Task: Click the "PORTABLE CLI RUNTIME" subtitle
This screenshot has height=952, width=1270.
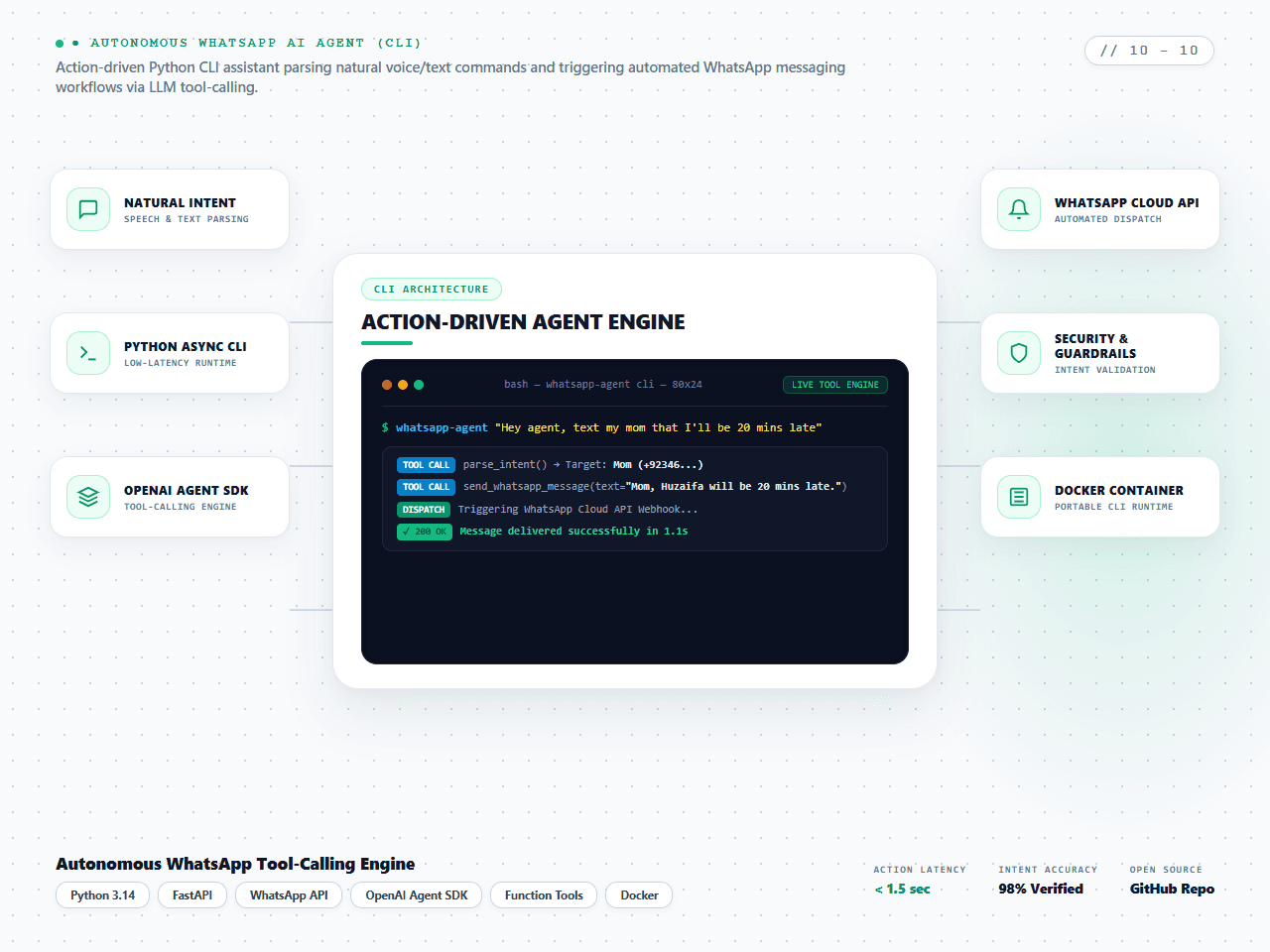Action: coord(1114,507)
